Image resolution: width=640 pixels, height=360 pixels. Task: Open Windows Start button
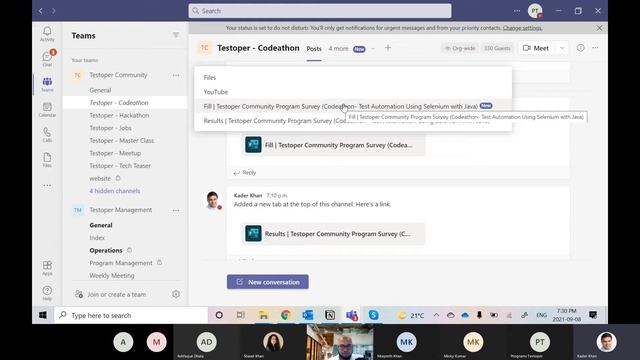43,315
